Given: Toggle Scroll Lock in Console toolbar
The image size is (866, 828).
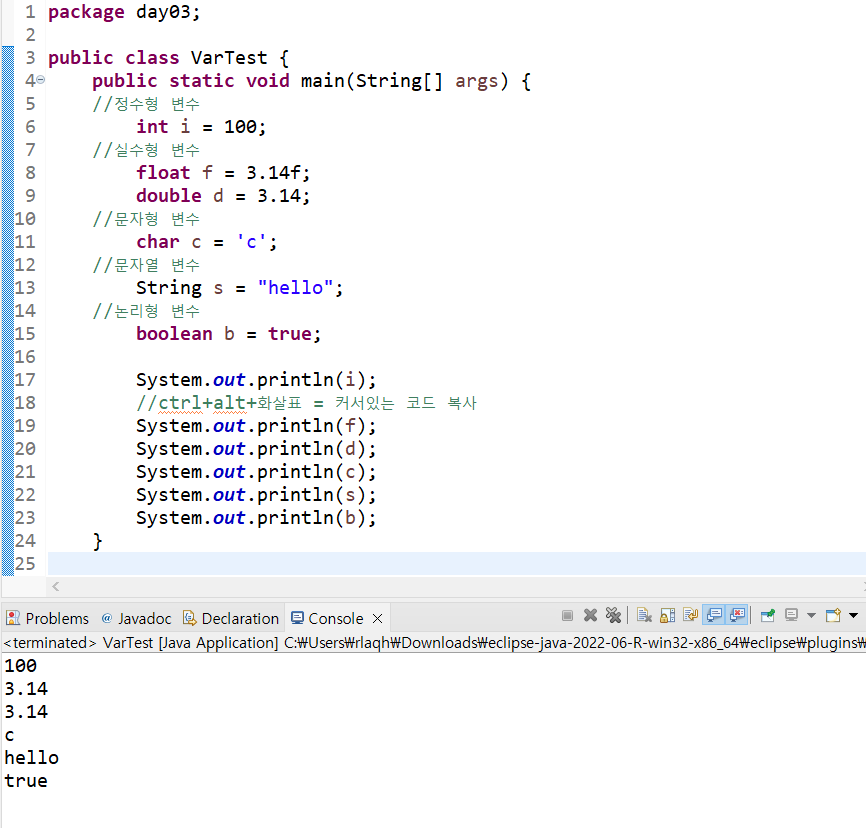Looking at the screenshot, I should click(x=667, y=615).
